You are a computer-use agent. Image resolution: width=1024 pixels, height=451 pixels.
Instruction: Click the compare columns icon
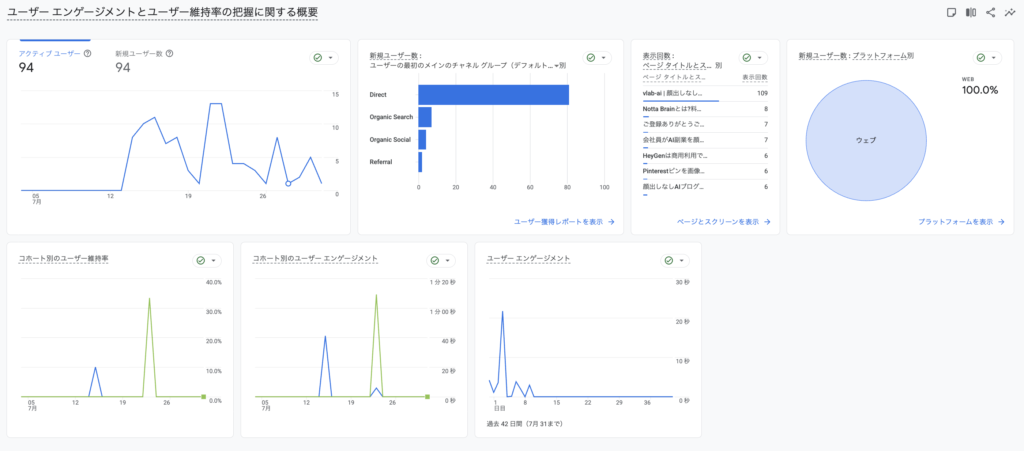[x=971, y=12]
